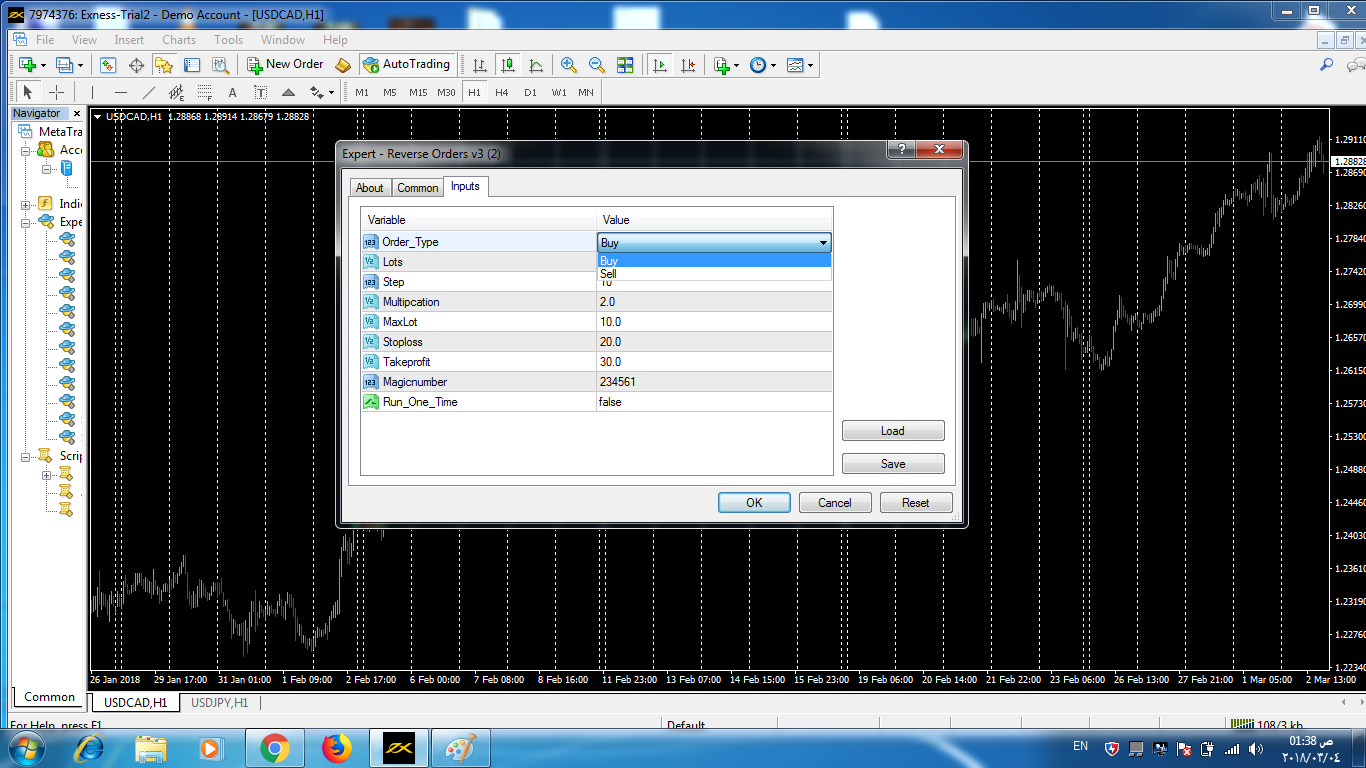
Task: Select the Trendline drawing tool
Action: [x=149, y=92]
